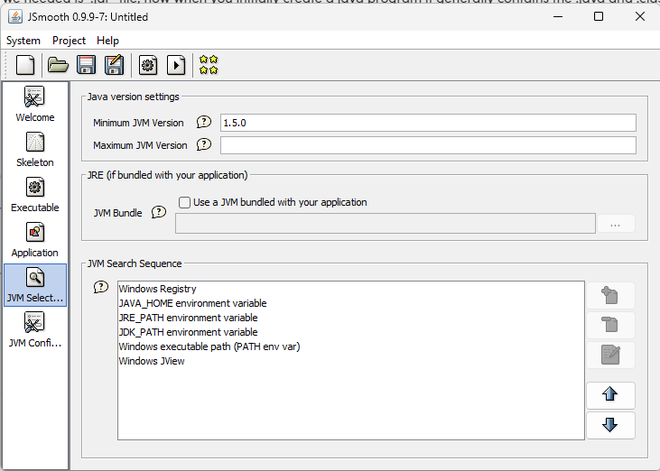The width and height of the screenshot is (660, 471).
Task: Open the JVM Configuration sidebar panel
Action: tap(35, 330)
